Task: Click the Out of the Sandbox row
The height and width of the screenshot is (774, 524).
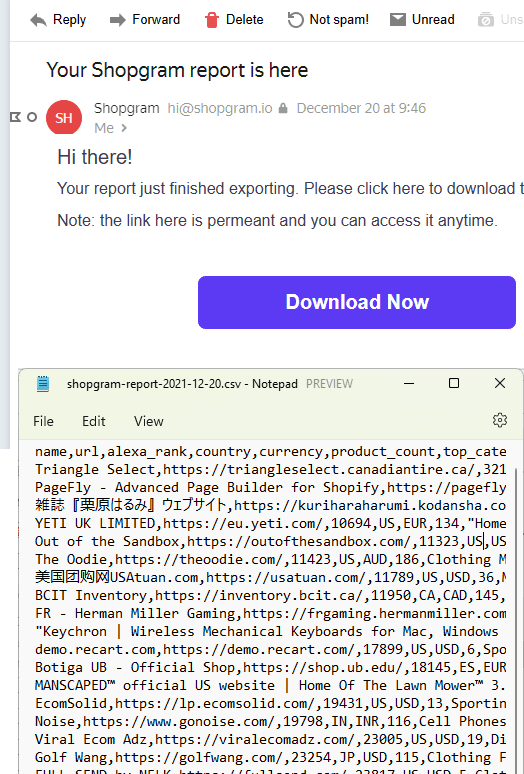Action: 270,542
